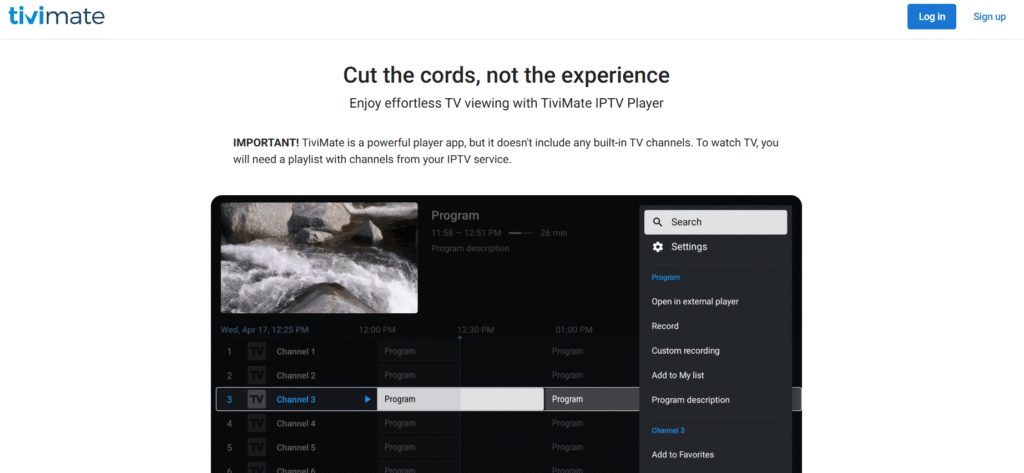Screen dimensions: 1024x473
Task: Click the Channel 4 TV icon
Action: 257,424
